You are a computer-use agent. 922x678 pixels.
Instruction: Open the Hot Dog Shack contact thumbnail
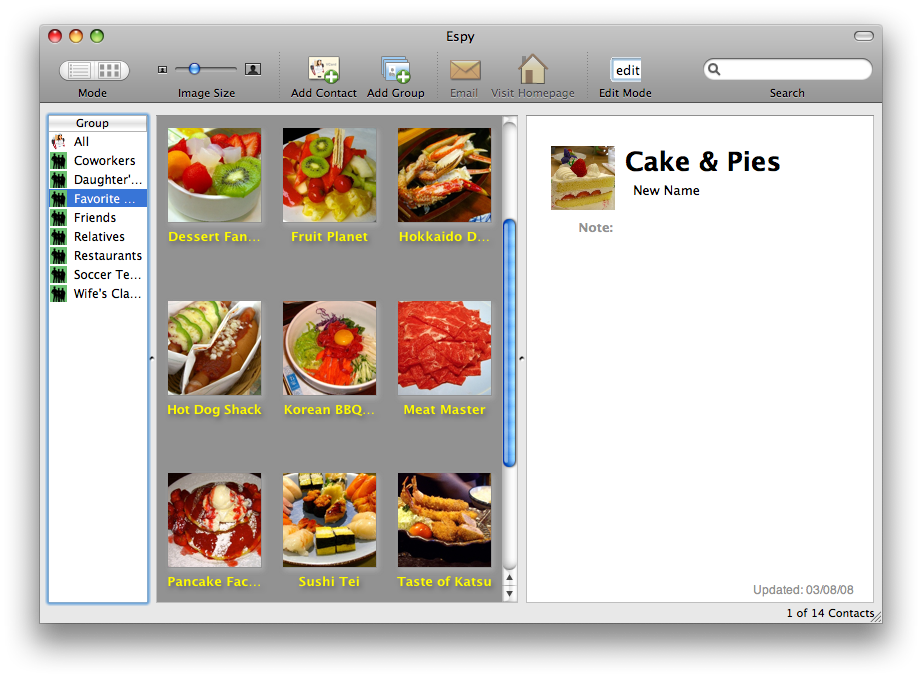click(214, 348)
